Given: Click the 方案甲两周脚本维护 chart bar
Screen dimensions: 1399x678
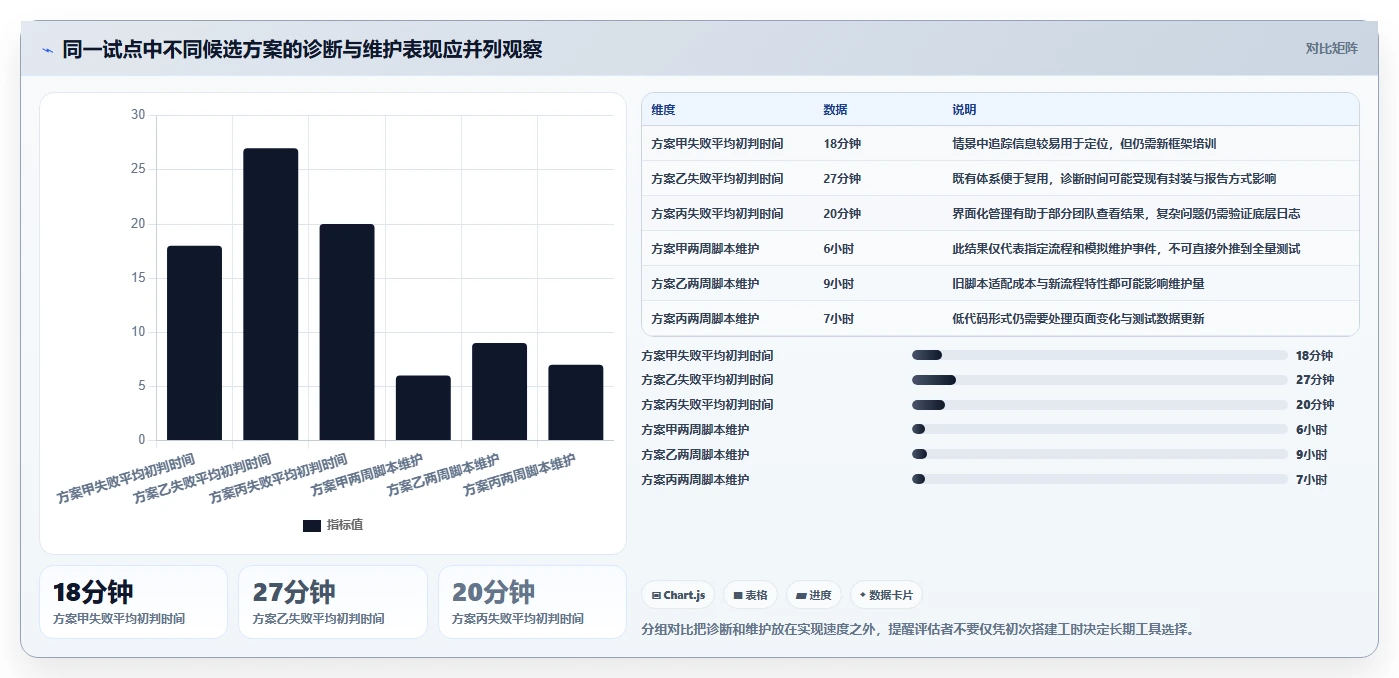Looking at the screenshot, I should [423, 408].
